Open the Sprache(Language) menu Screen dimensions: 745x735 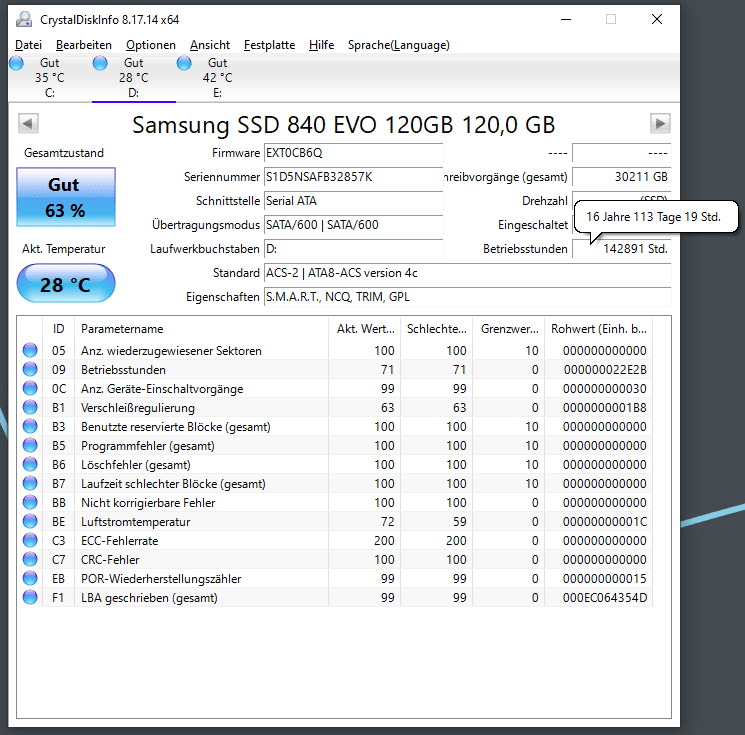pyautogui.click(x=399, y=45)
